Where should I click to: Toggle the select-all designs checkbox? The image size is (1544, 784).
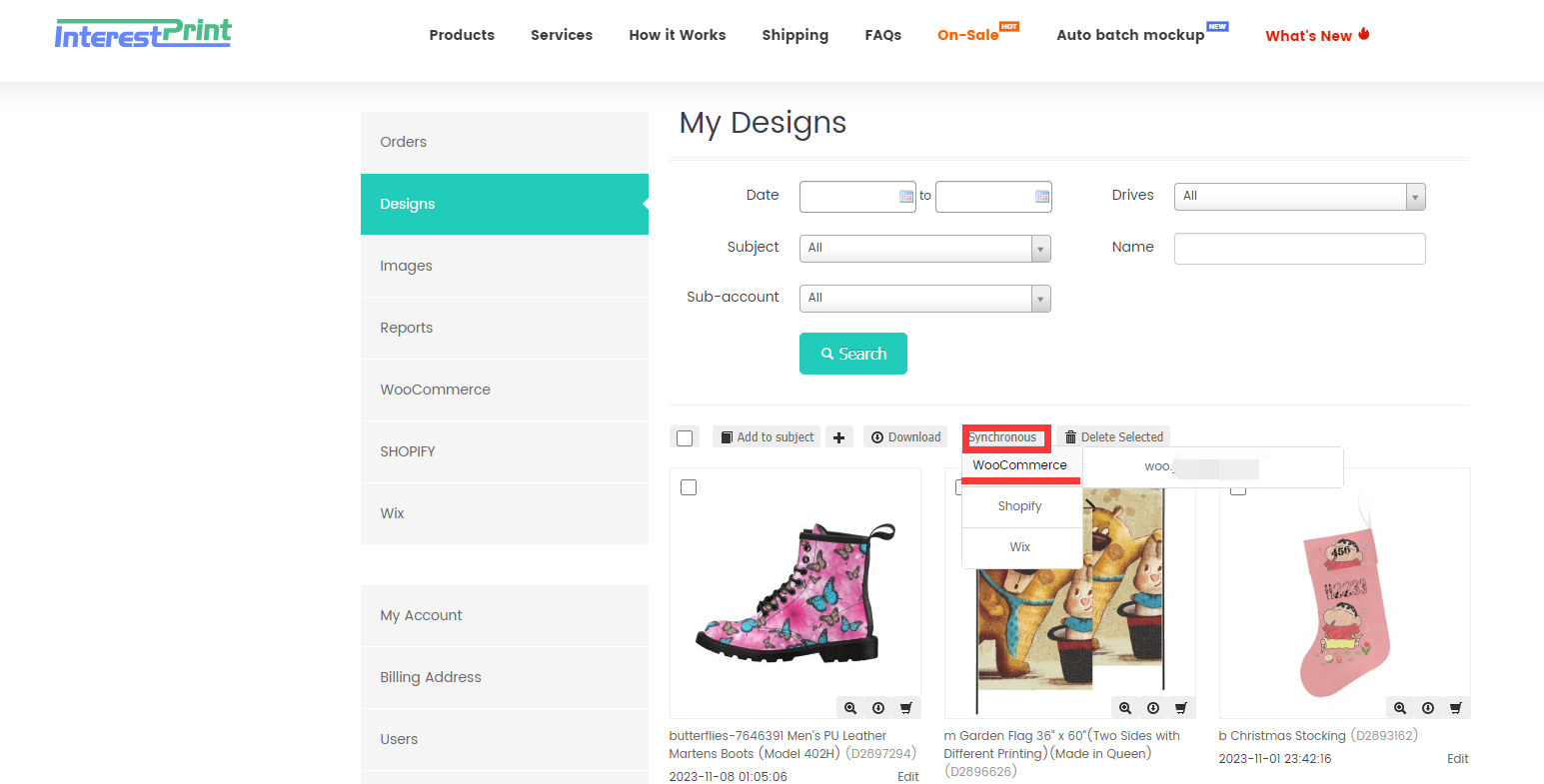[x=685, y=438]
